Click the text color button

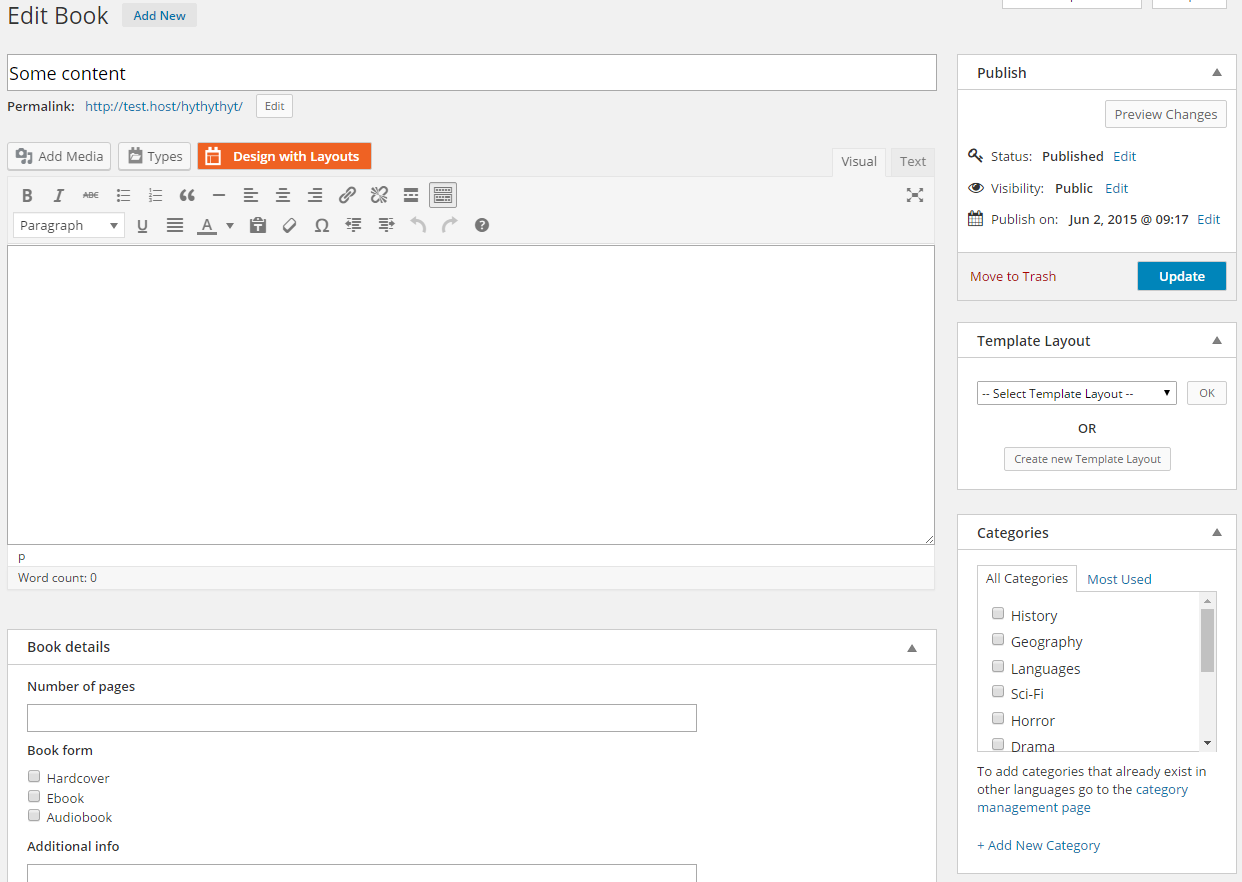(x=207, y=225)
